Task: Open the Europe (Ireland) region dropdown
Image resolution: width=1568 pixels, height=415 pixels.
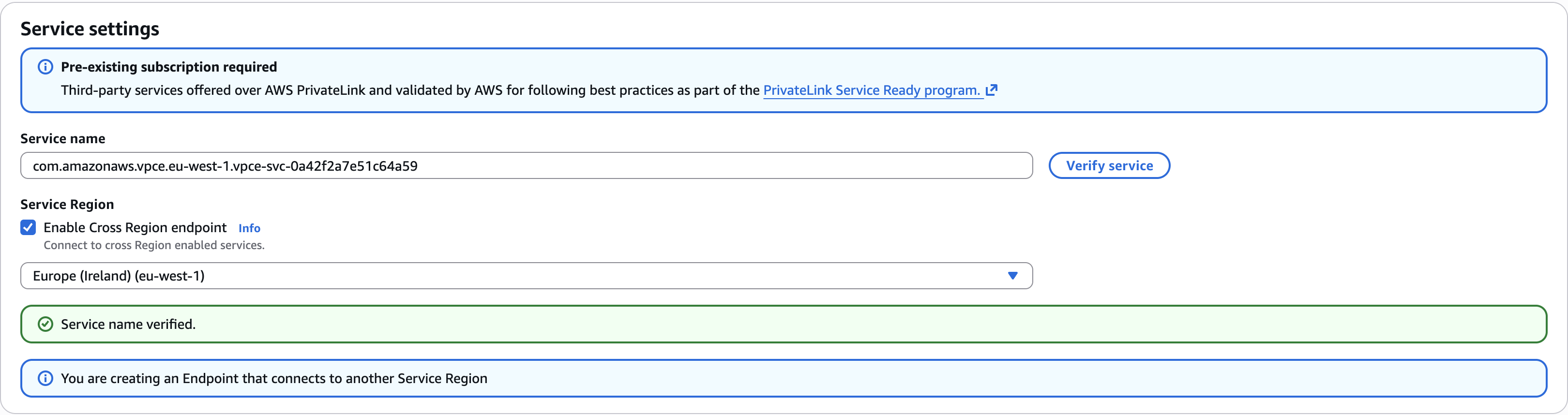Action: tap(526, 276)
